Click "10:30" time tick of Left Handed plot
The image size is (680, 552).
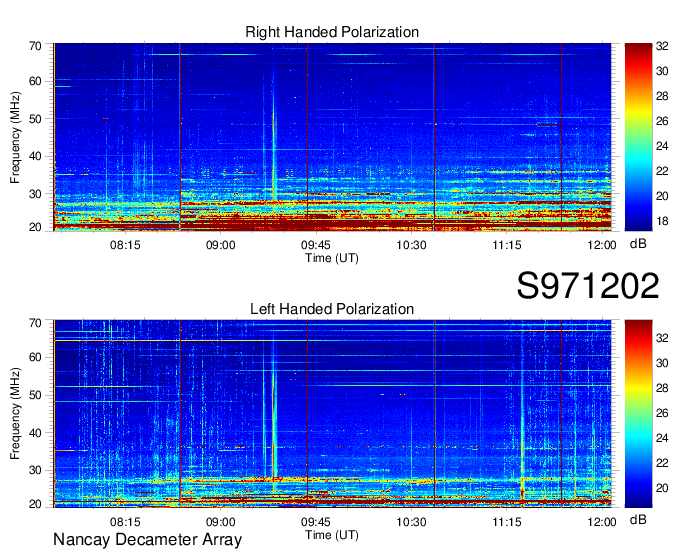point(412,522)
